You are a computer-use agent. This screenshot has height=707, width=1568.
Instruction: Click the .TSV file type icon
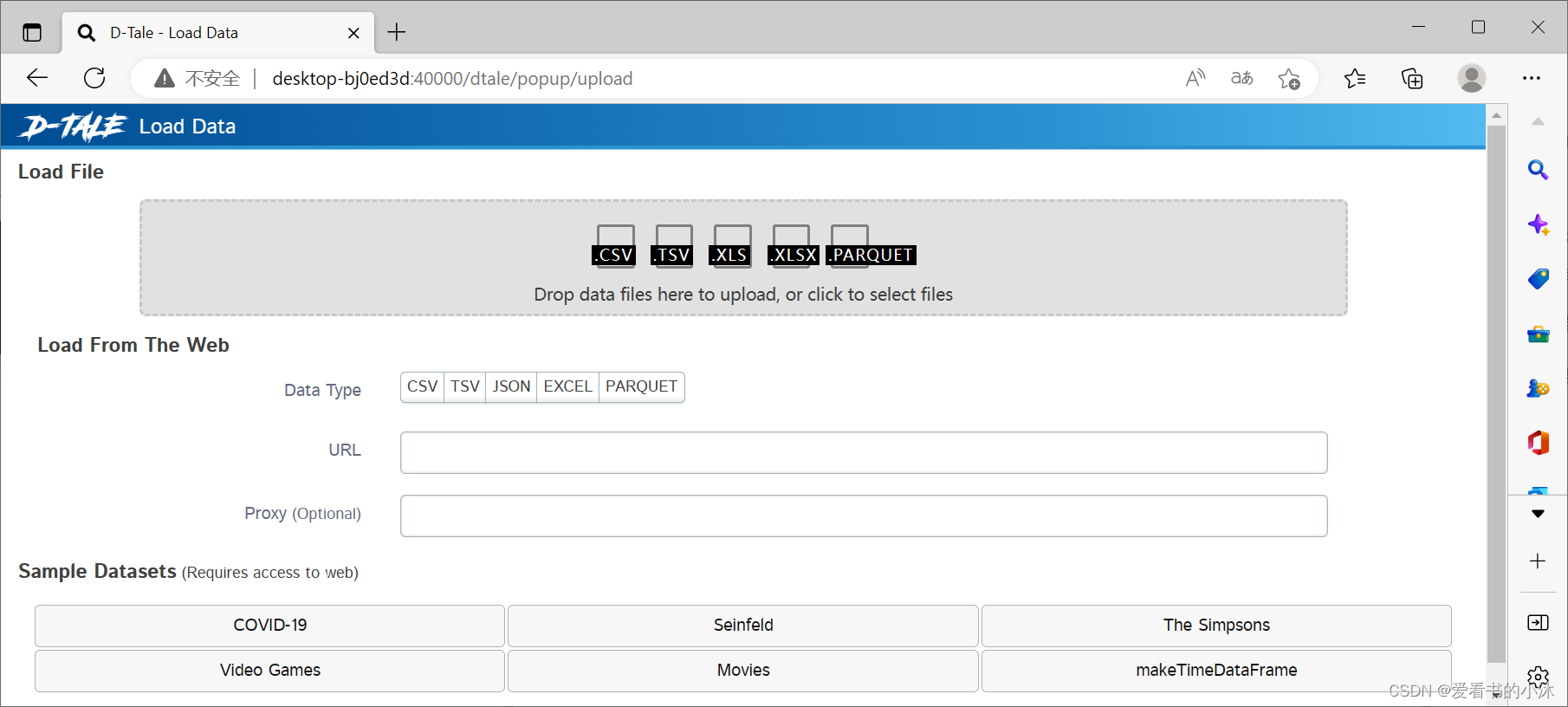tap(672, 245)
